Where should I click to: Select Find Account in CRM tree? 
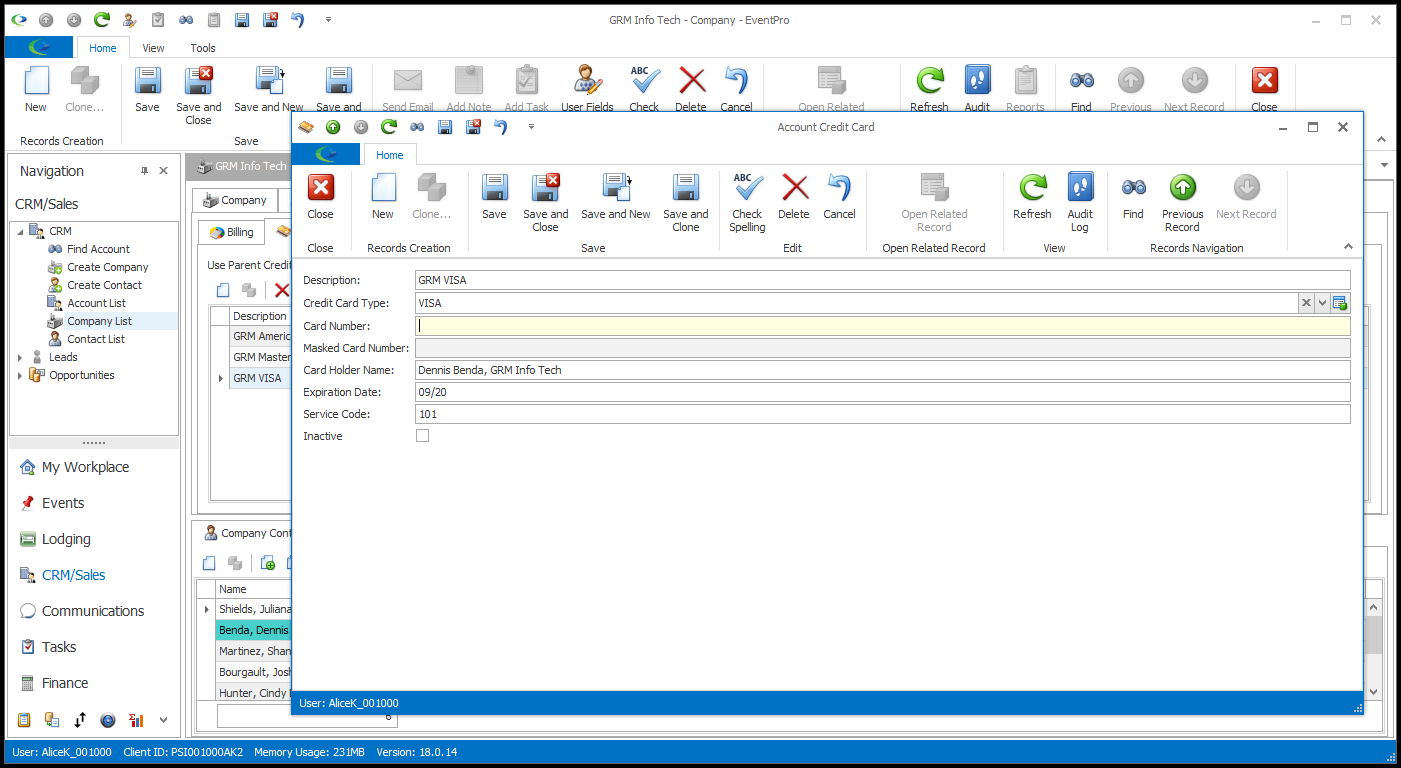pyautogui.click(x=98, y=249)
